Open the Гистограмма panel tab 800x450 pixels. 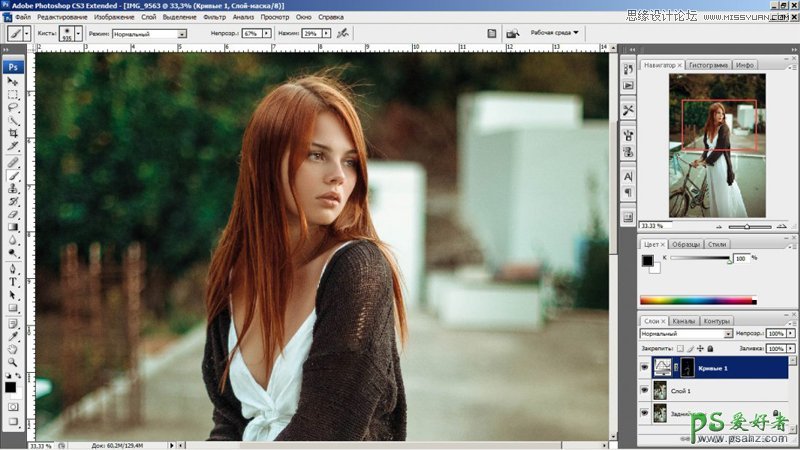point(707,65)
